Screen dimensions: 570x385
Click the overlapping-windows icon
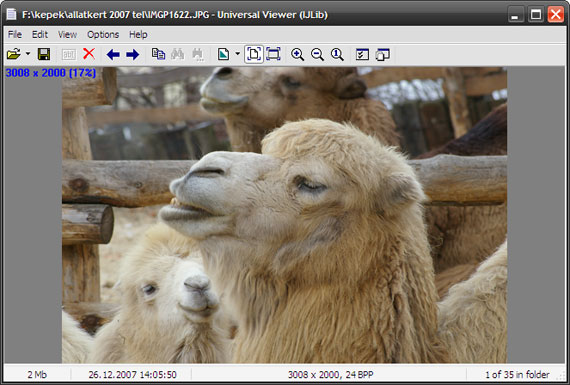(x=382, y=55)
